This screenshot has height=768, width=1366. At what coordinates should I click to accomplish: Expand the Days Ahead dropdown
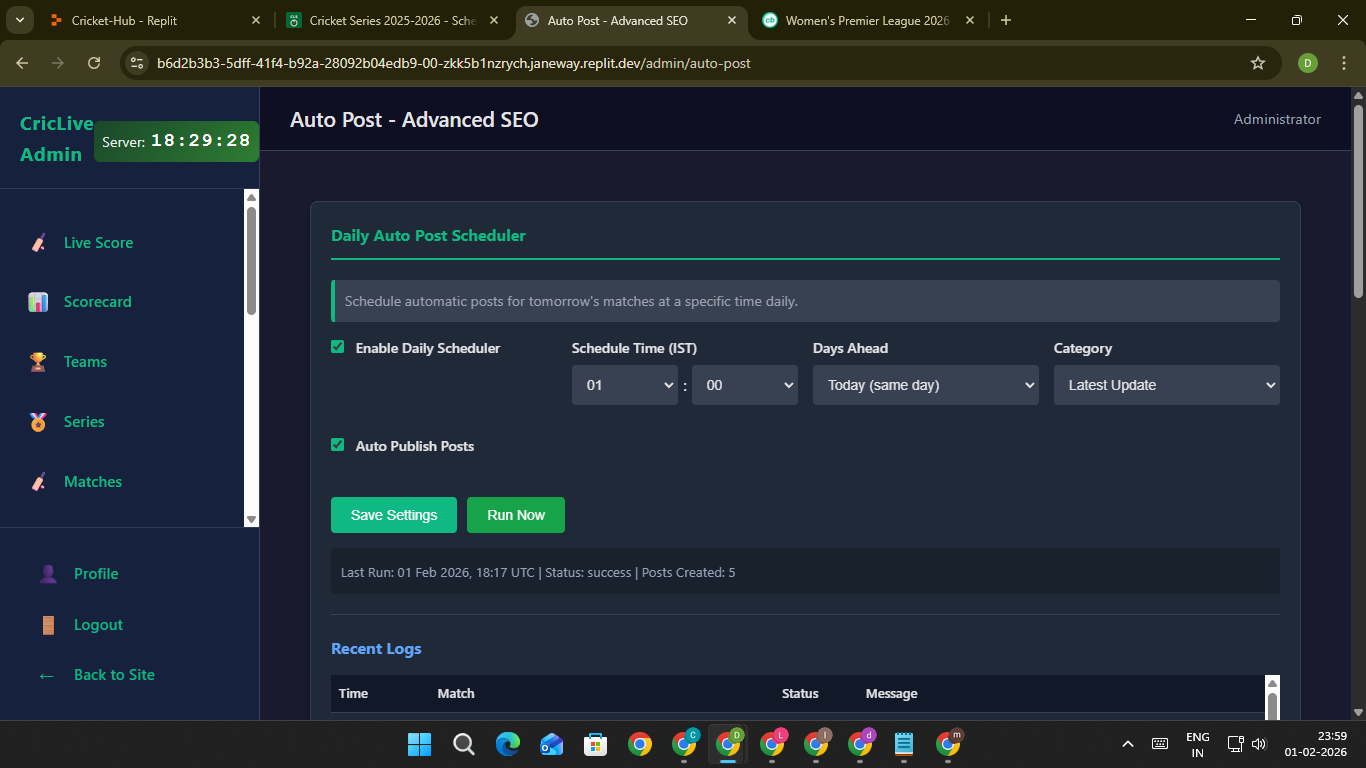pos(926,385)
